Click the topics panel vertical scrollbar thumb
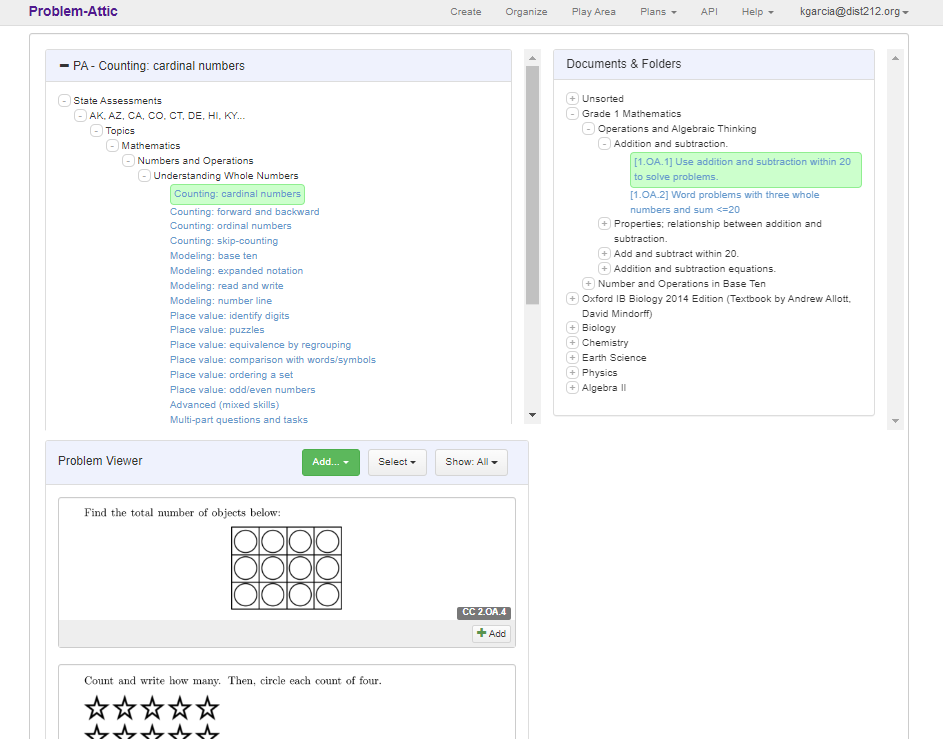Screen dimensions: 943x739 pos(532,185)
